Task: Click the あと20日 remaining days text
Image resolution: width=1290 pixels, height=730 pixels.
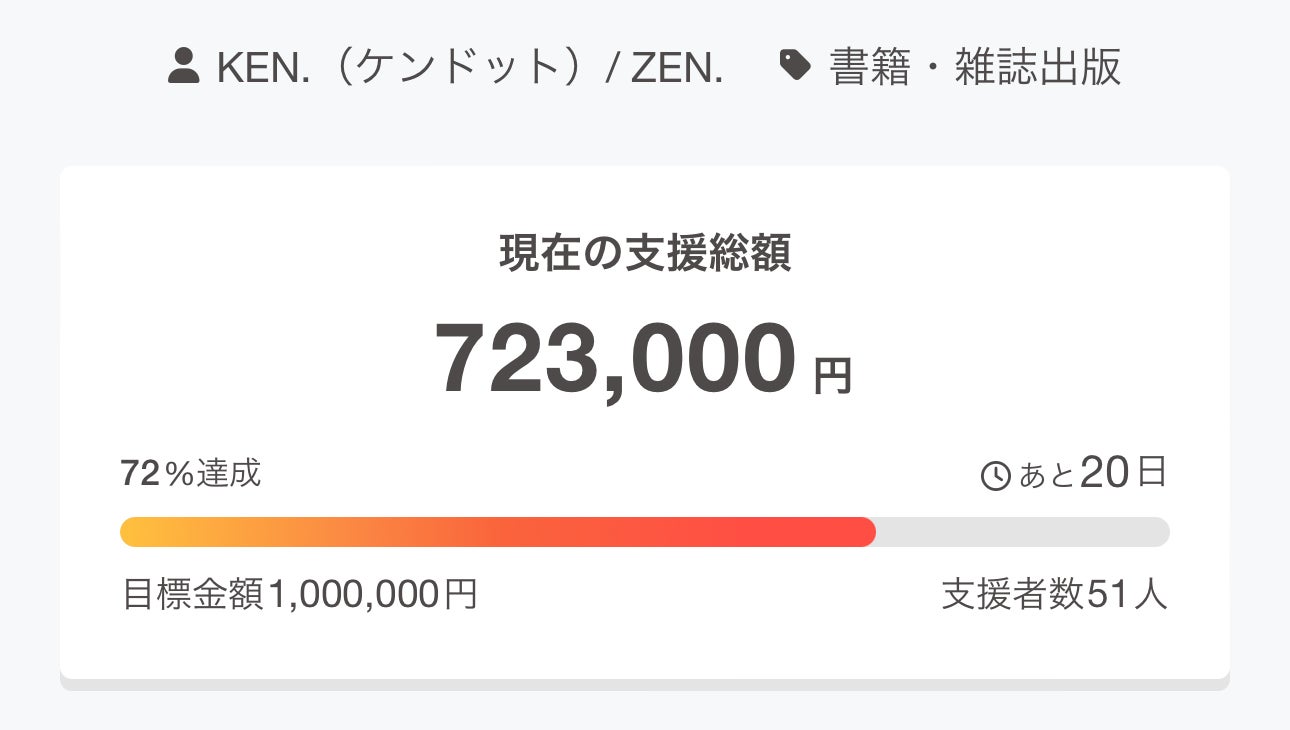Action: click(x=1093, y=473)
